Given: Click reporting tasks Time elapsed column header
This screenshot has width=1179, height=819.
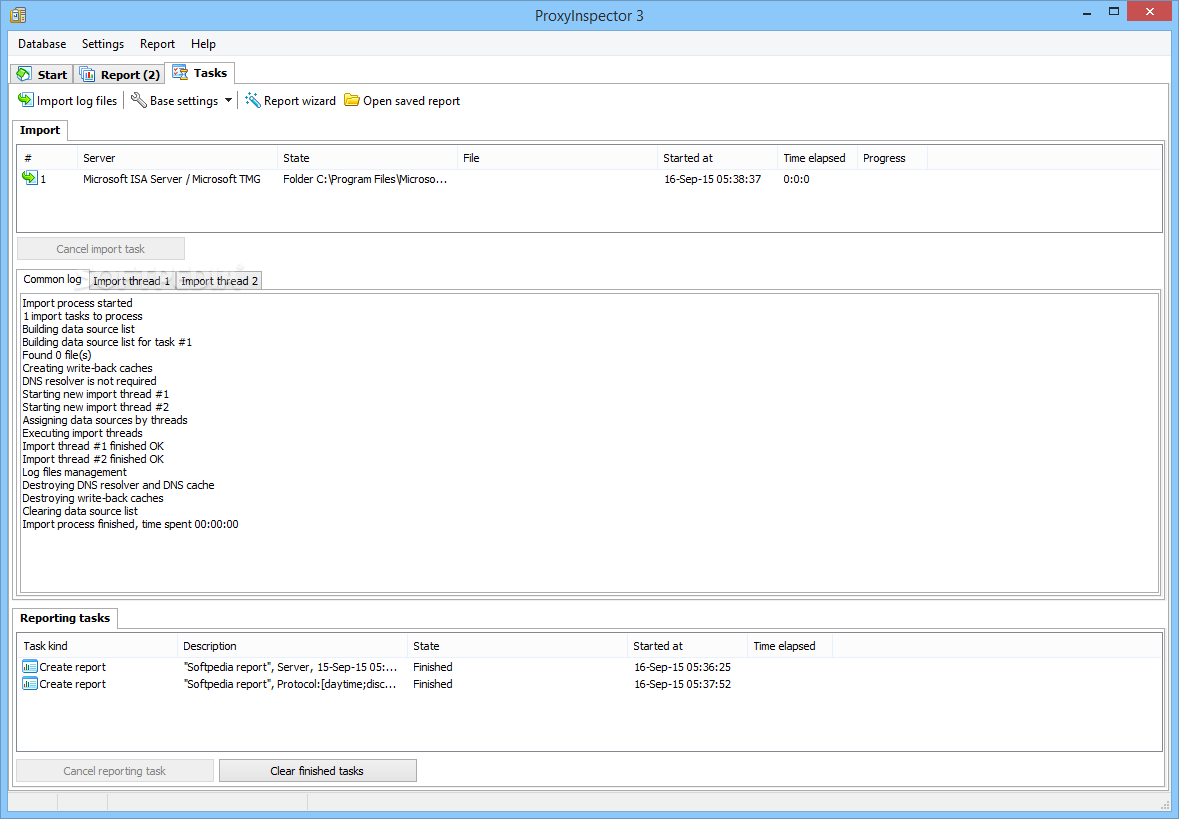Looking at the screenshot, I should point(790,646).
